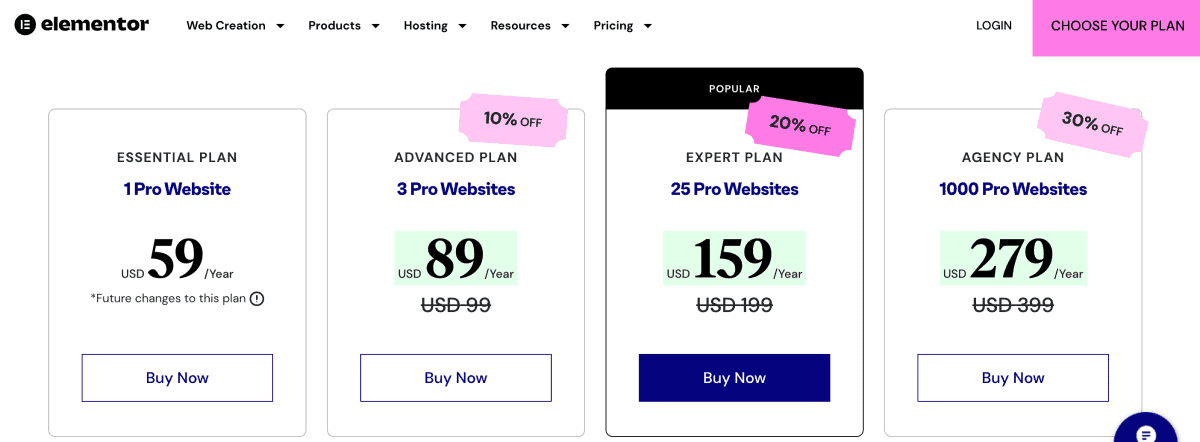The width and height of the screenshot is (1200, 442).
Task: Expand the Products dropdown arrow
Action: tap(376, 26)
